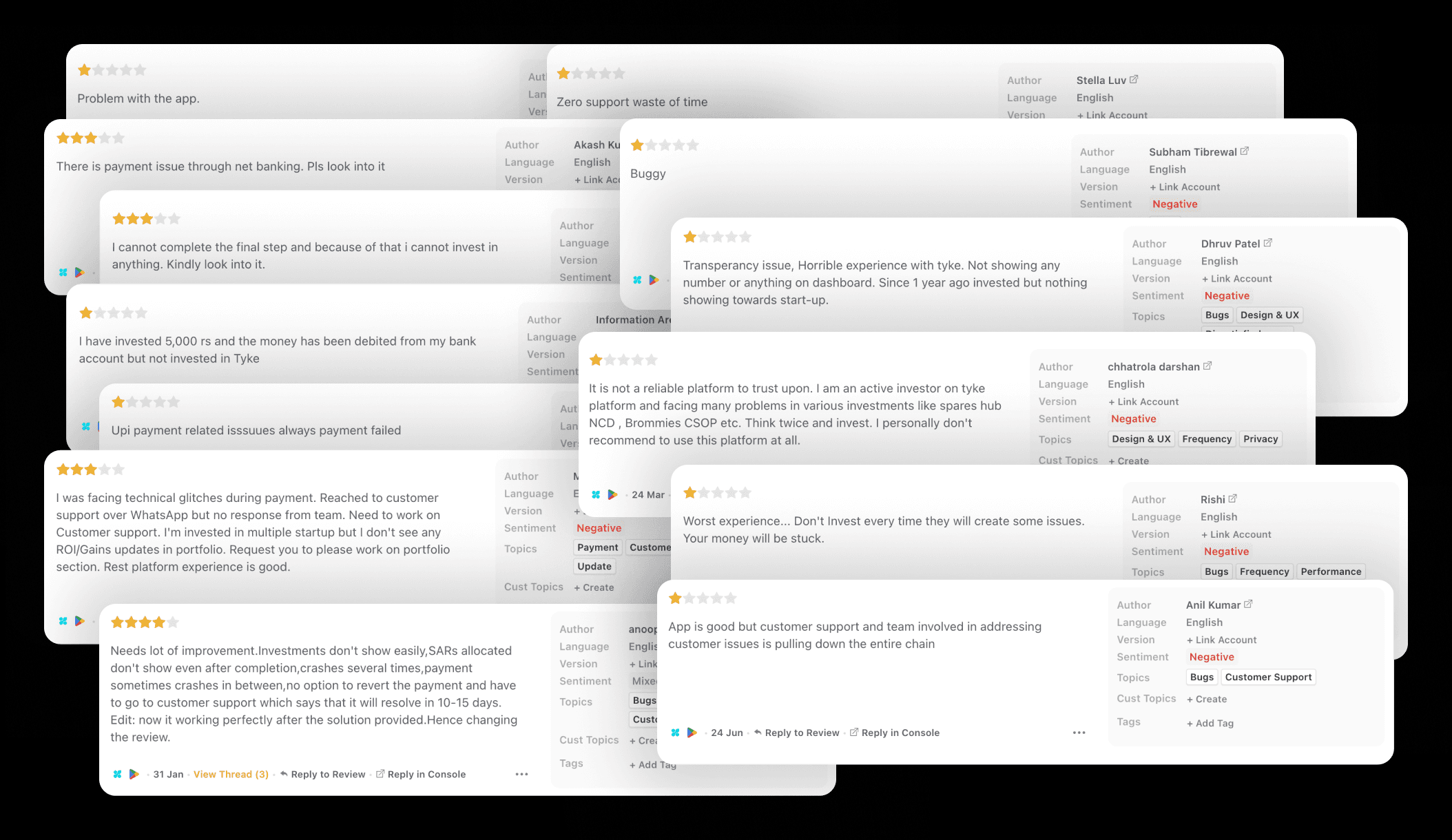Open three-dot menu on the four-star review

521,774
